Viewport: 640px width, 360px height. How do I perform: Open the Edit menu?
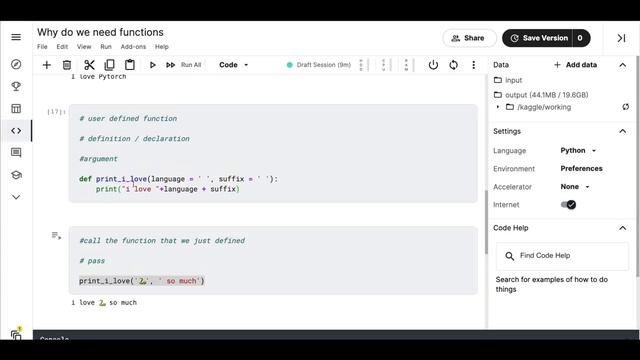click(x=62, y=47)
